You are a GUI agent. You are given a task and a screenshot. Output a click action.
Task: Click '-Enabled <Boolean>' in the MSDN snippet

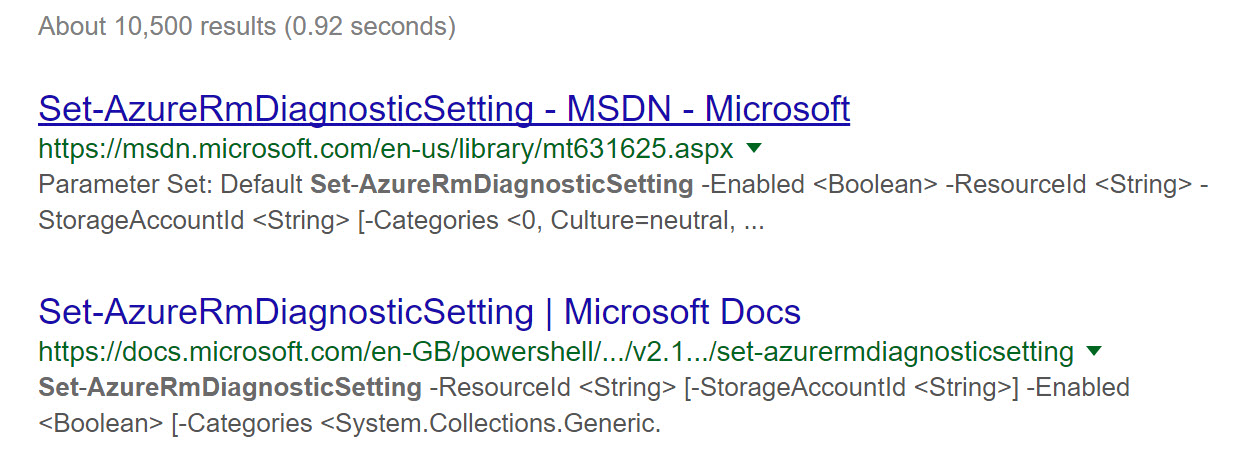pyautogui.click(x=819, y=185)
